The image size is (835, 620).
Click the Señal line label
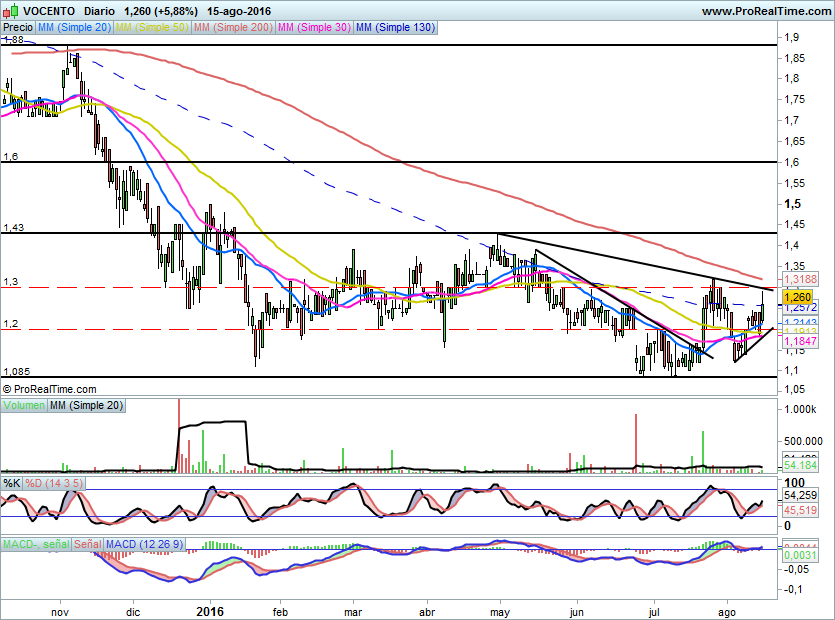[x=87, y=544]
